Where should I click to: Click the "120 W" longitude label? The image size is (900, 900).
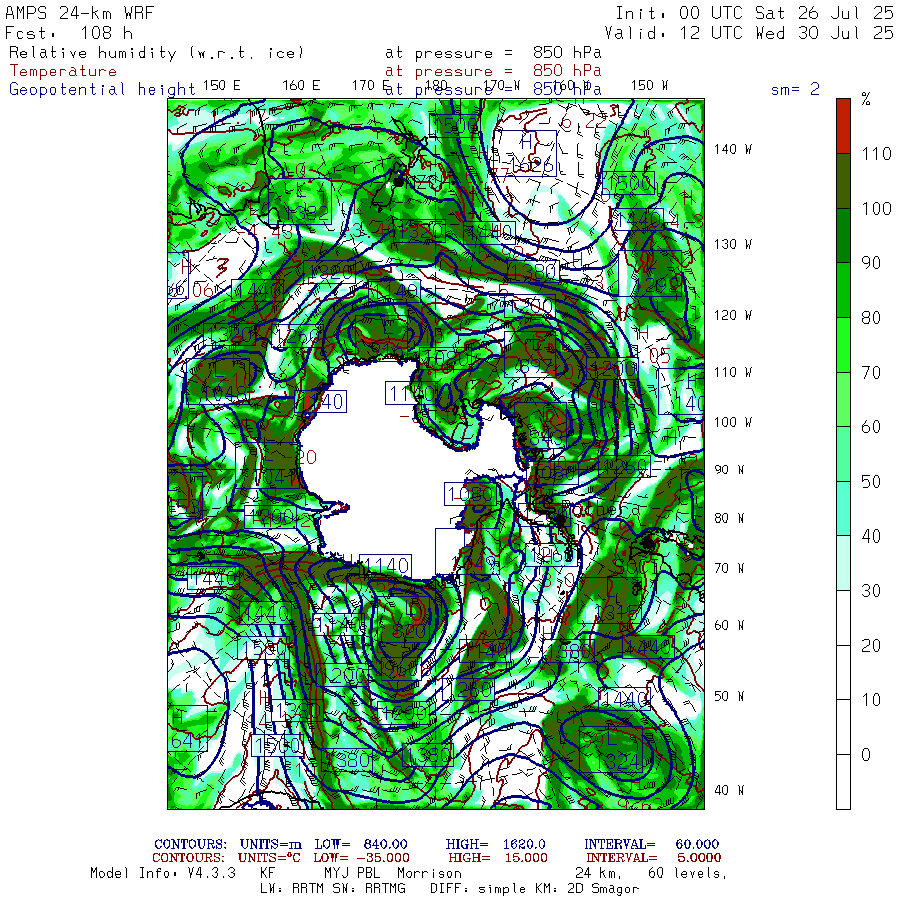point(733,315)
